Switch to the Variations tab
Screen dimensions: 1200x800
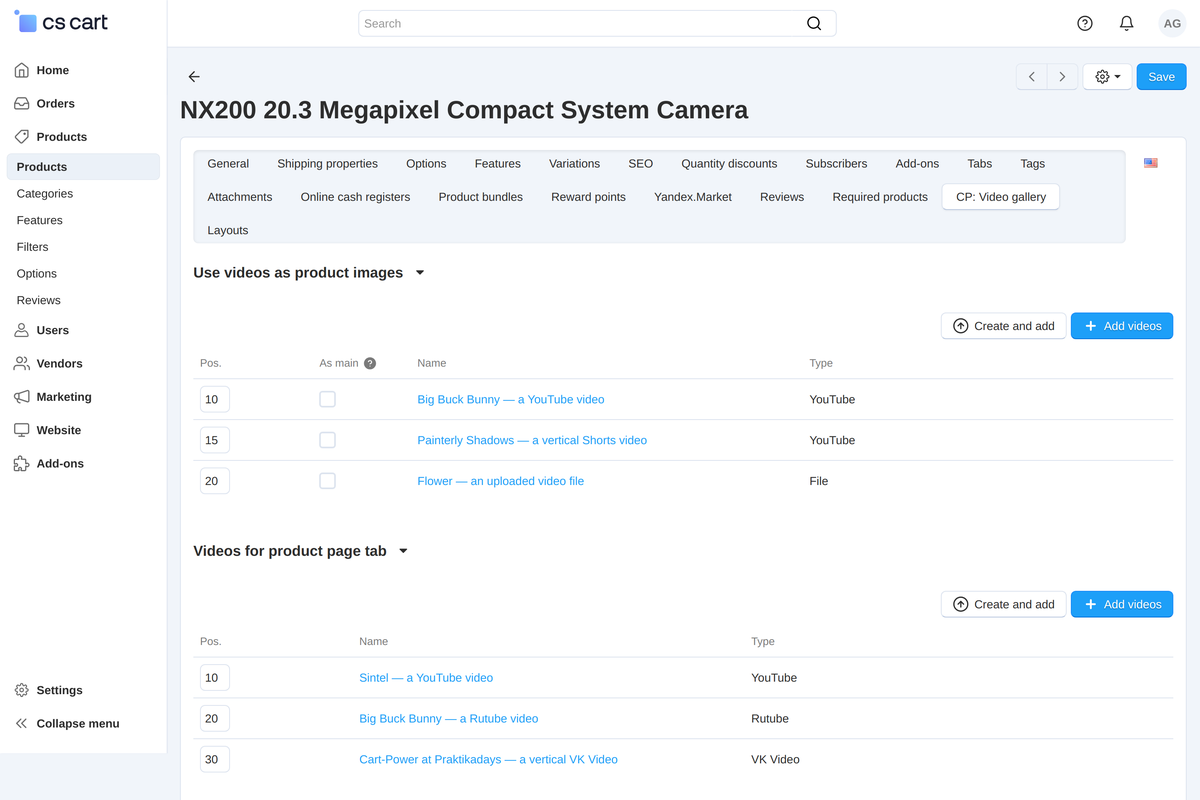point(575,164)
